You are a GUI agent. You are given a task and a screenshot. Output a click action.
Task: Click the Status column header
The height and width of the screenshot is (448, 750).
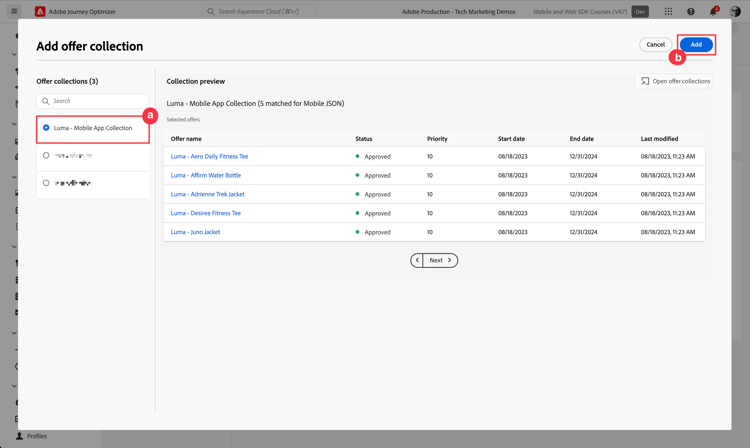click(x=364, y=139)
